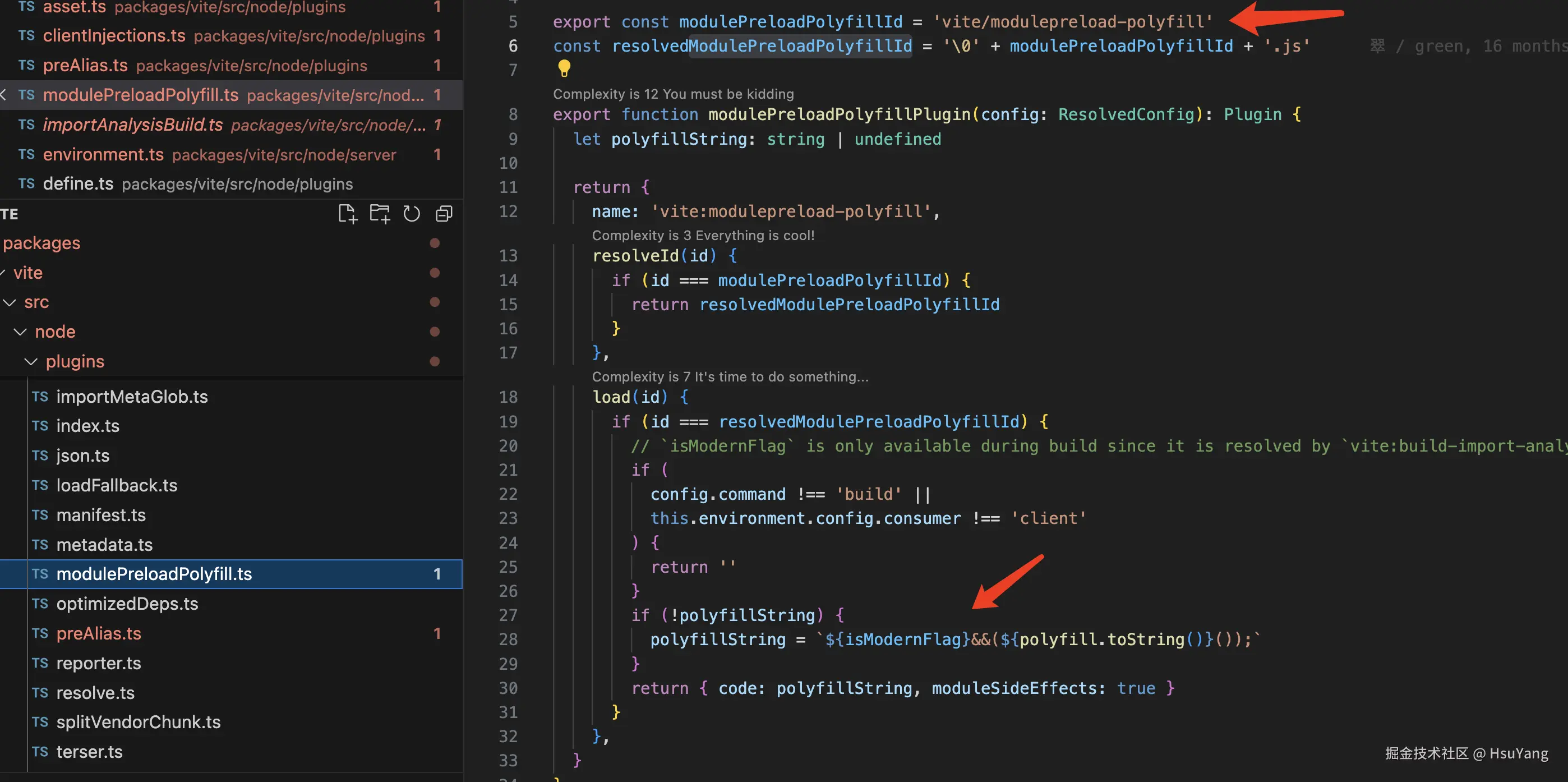Image resolution: width=1568 pixels, height=782 pixels.
Task: Collapse the plugins folder
Action: click(x=30, y=361)
